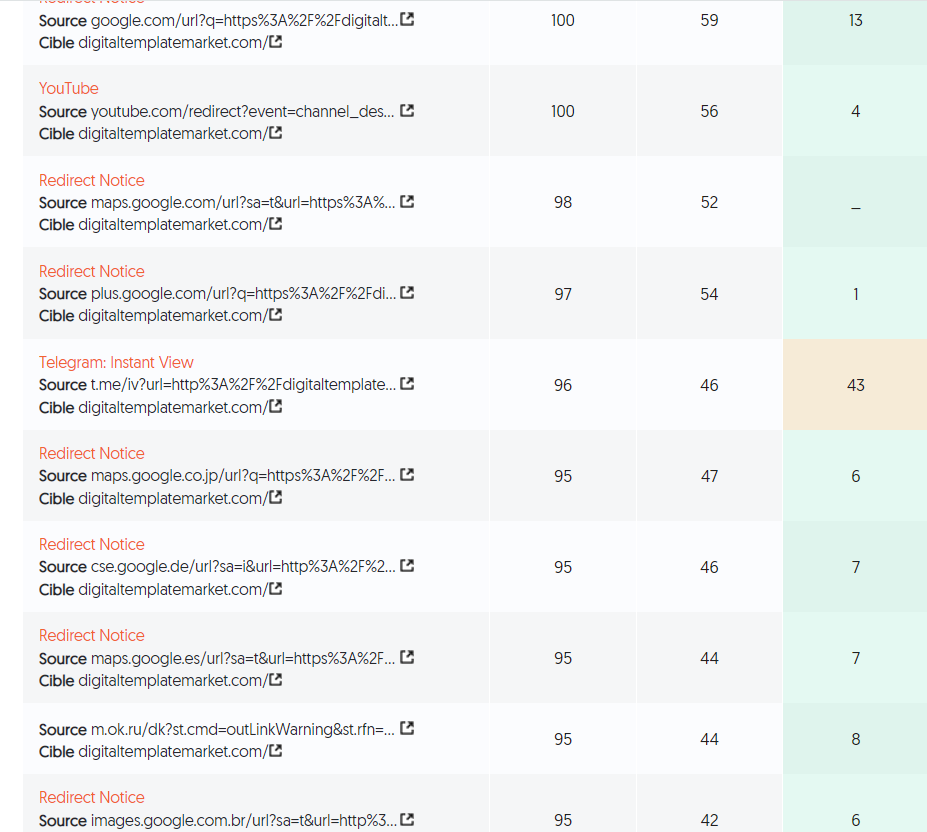Click the m.ok.ru source URL text
Viewport: 927px width, 832px height.
(242, 729)
